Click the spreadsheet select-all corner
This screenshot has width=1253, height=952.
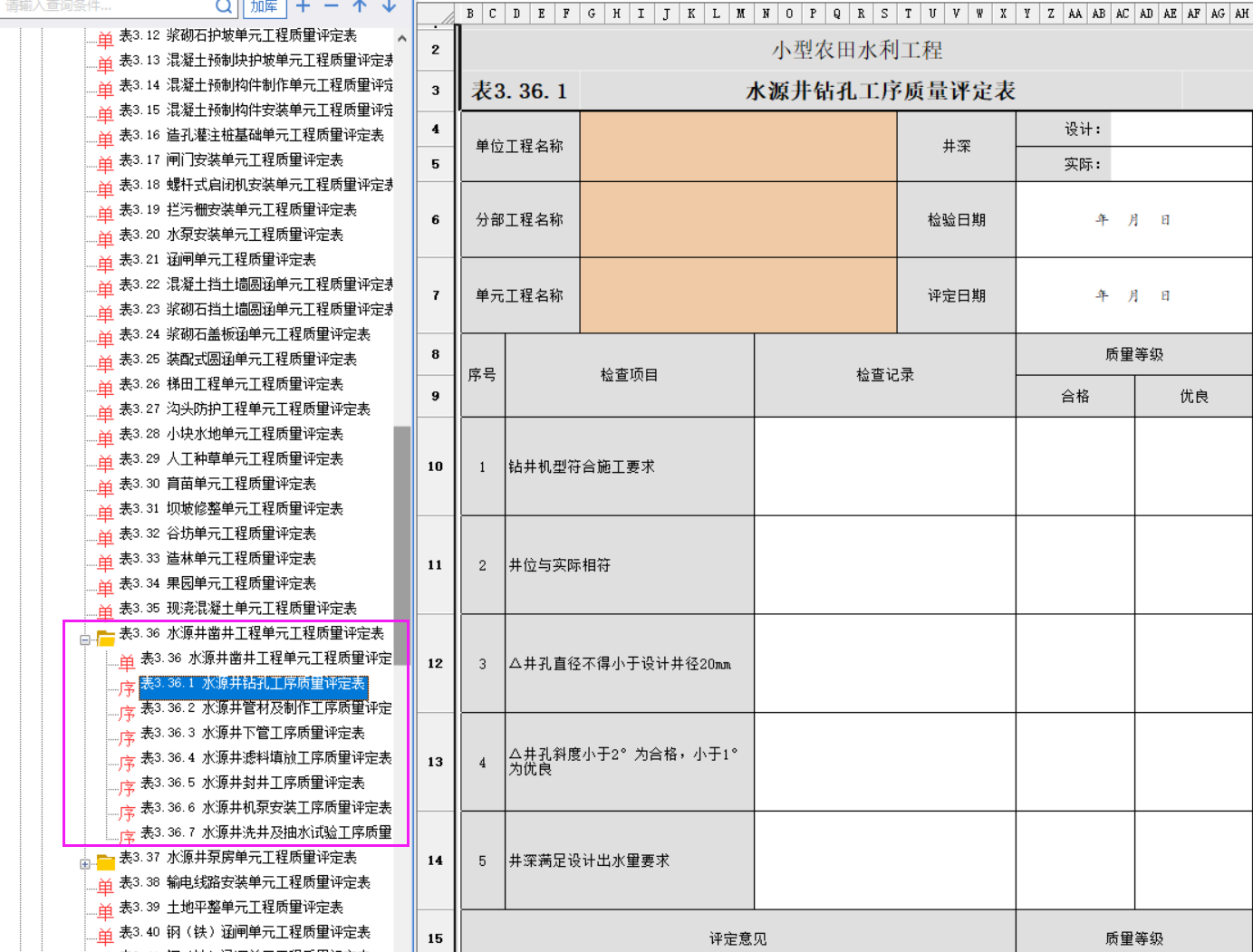tap(437, 14)
